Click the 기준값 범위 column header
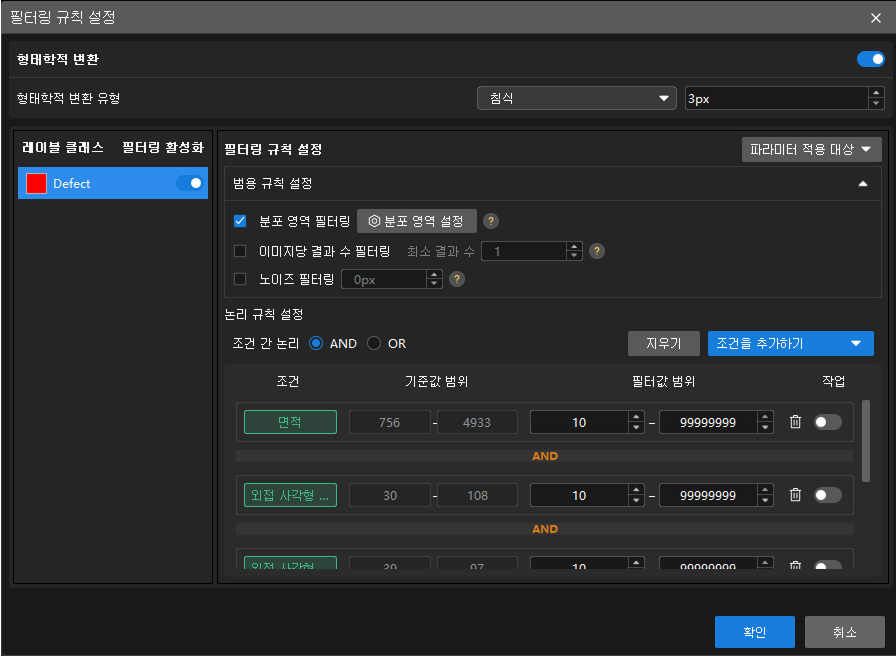 click(436, 381)
